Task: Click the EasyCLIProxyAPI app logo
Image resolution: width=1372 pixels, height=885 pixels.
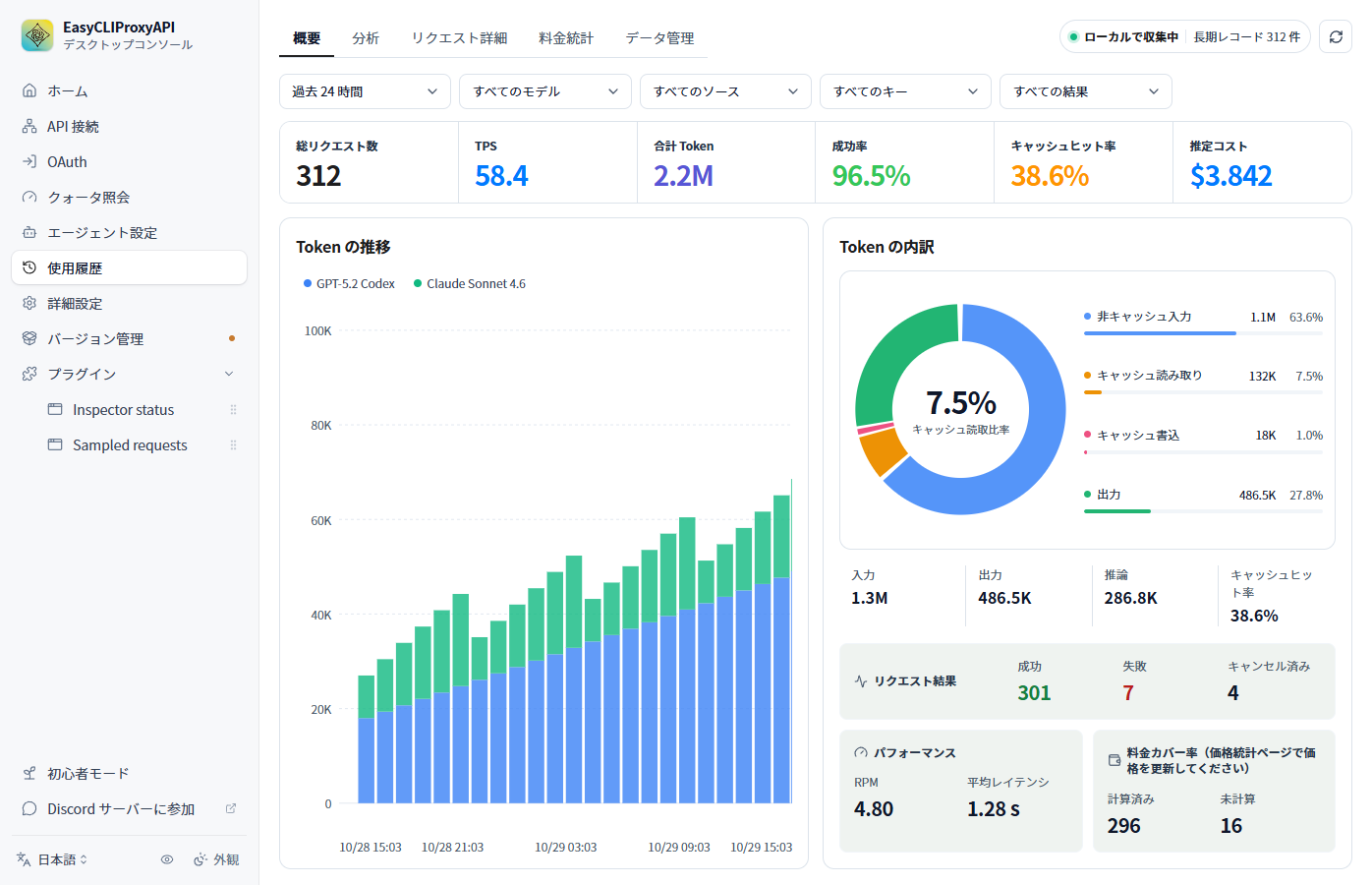Action: pos(37,35)
